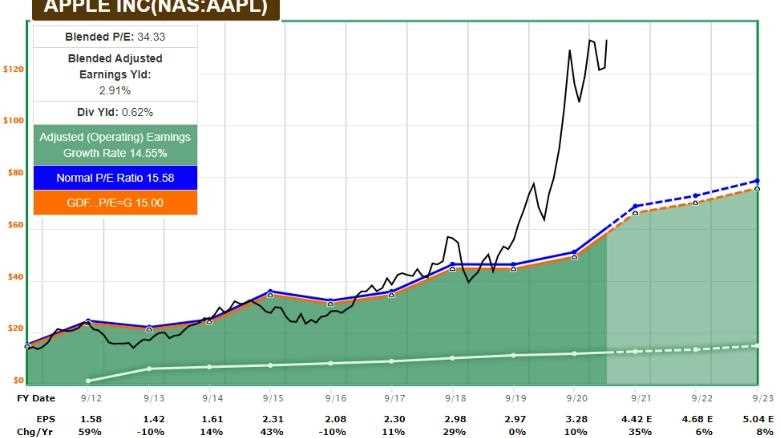Click the 0% yearly change value
Image resolution: width=780 pixels, height=438 pixels.
click(517, 432)
